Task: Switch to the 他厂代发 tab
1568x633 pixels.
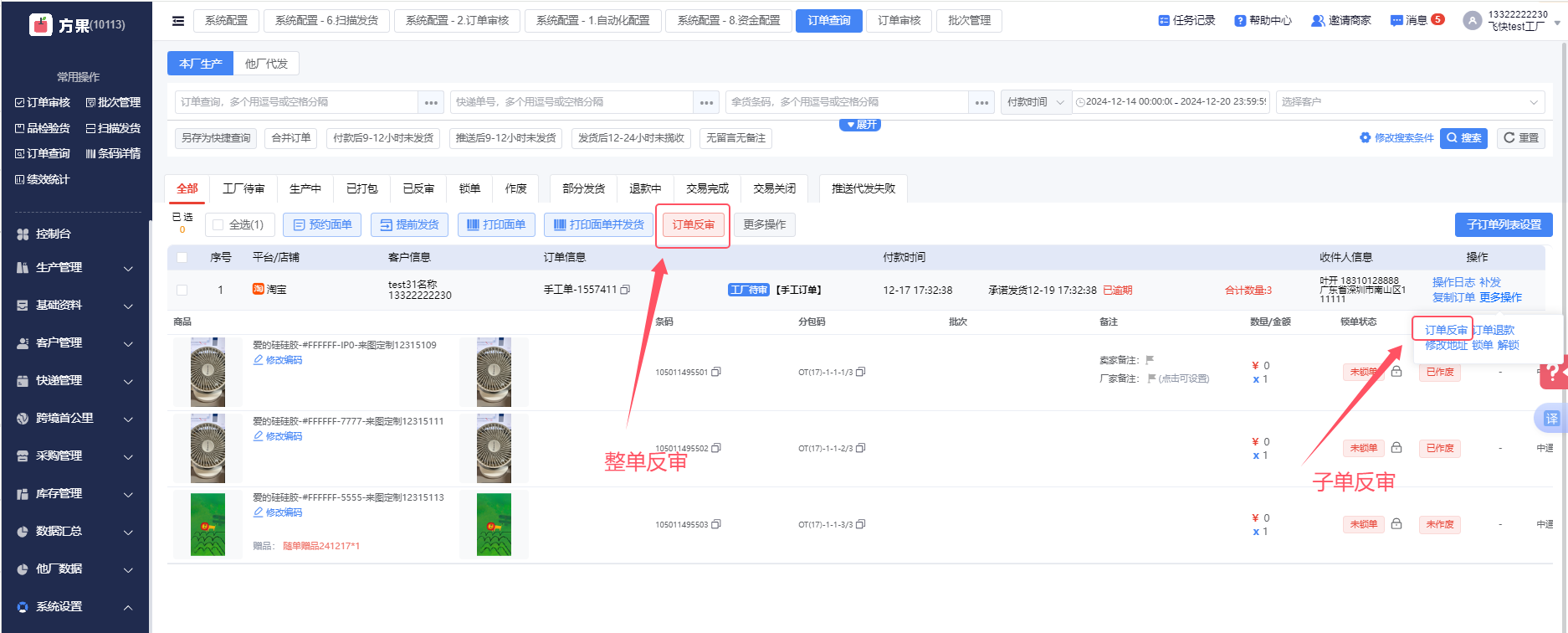Action: pyautogui.click(x=266, y=64)
